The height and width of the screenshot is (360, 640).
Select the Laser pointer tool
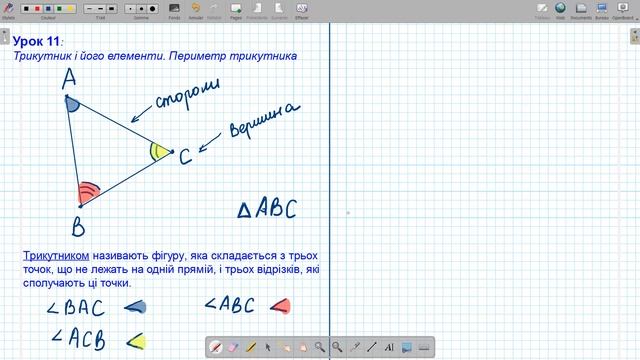[x=355, y=347]
